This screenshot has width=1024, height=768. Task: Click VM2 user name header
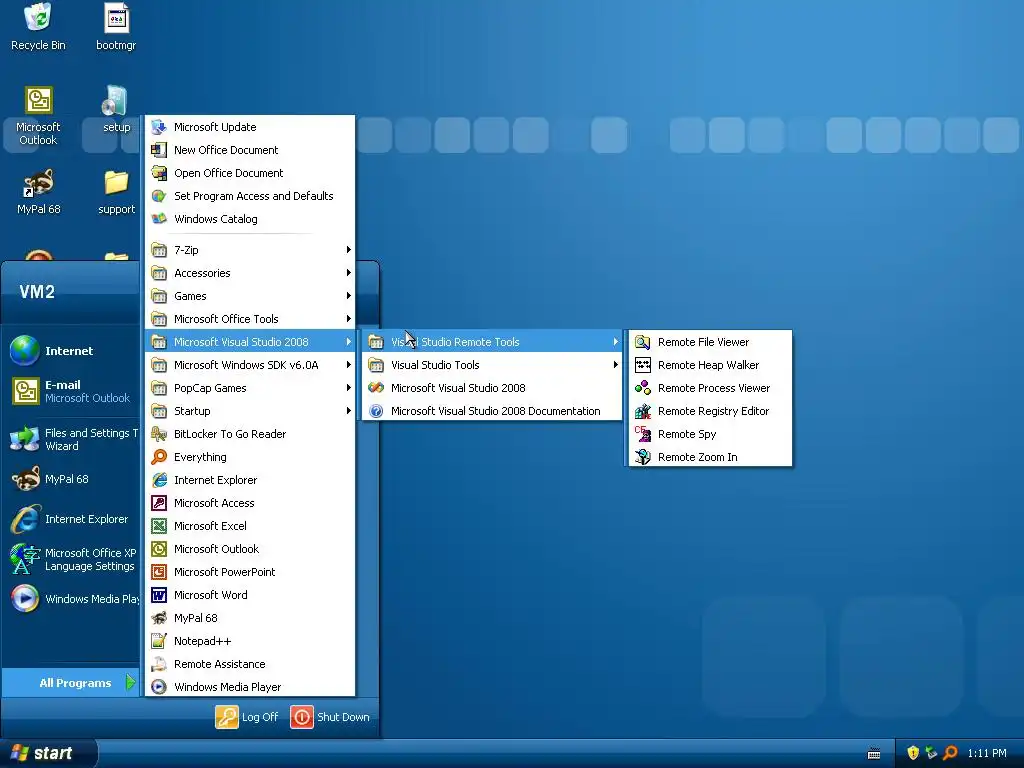pyautogui.click(x=37, y=291)
